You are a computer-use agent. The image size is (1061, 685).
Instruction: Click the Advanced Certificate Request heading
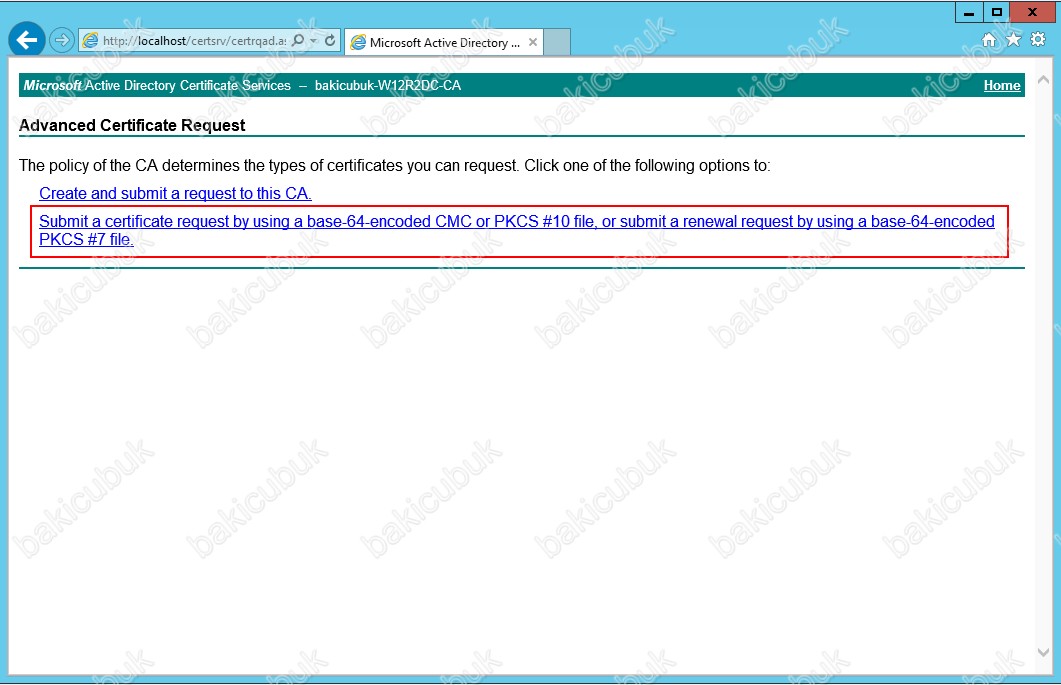tap(132, 125)
